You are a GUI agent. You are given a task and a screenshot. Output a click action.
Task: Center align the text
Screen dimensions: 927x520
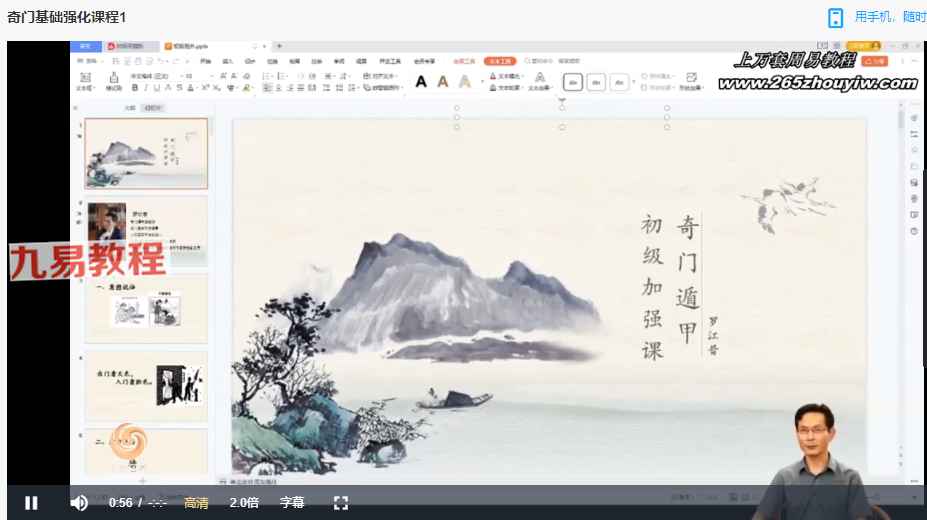[x=278, y=87]
